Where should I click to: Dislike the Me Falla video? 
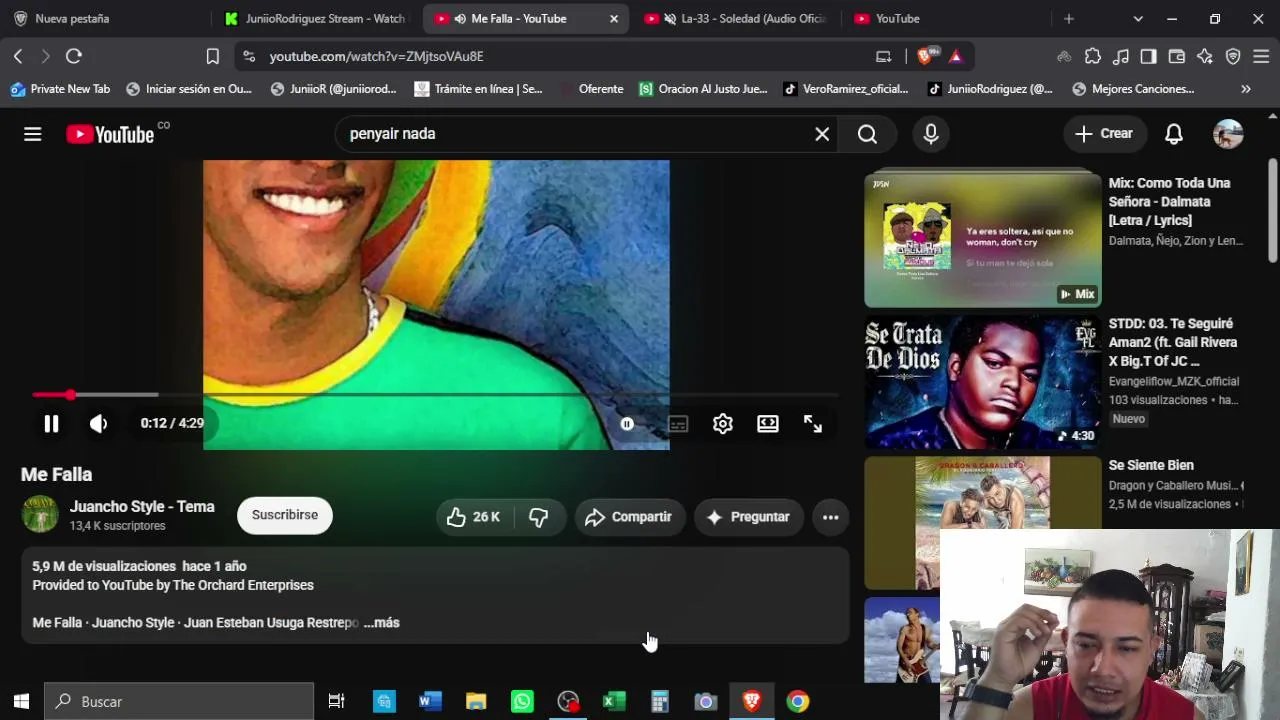coord(539,517)
